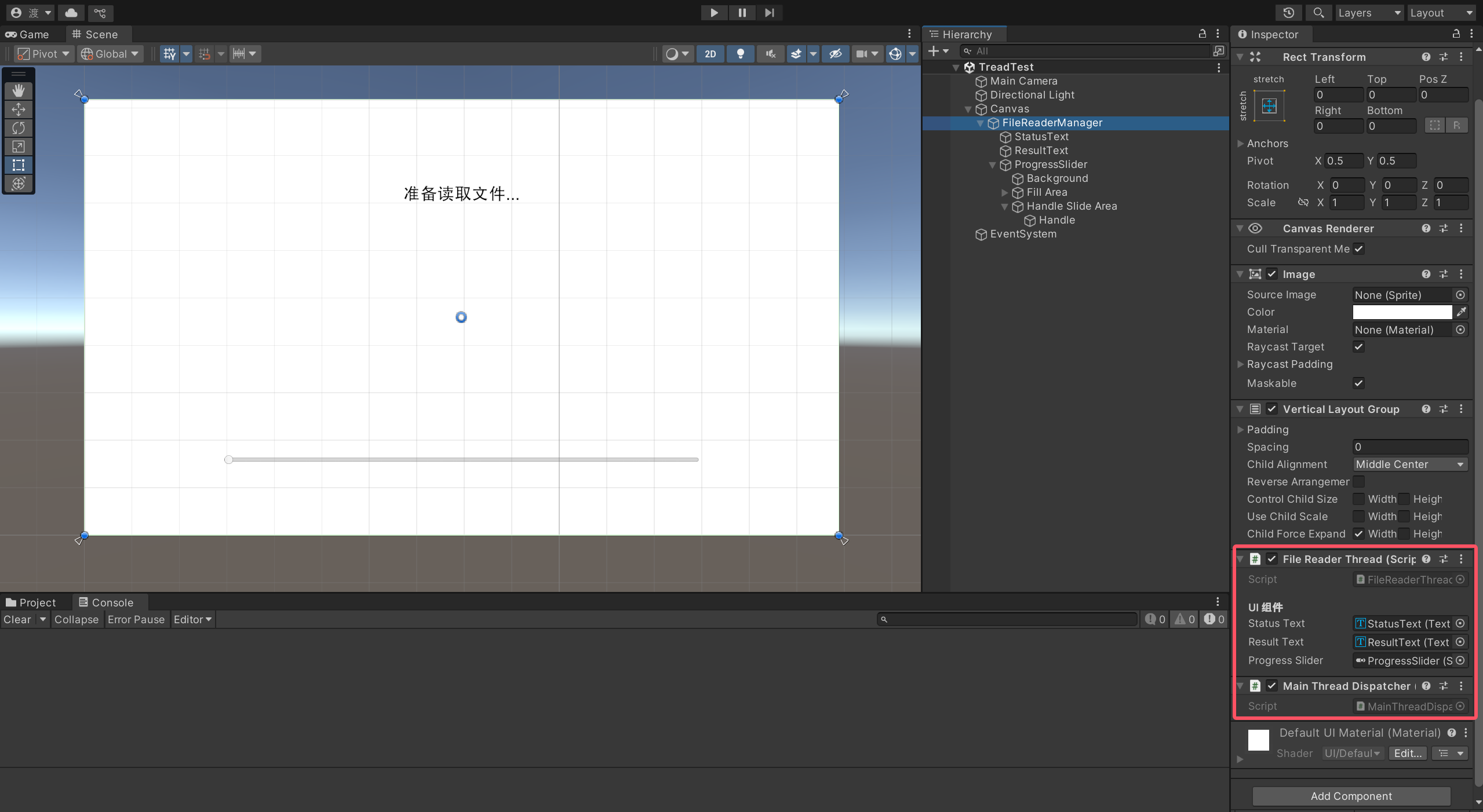This screenshot has height=812, width=1483.
Task: Select the Rotate tool
Action: (19, 127)
